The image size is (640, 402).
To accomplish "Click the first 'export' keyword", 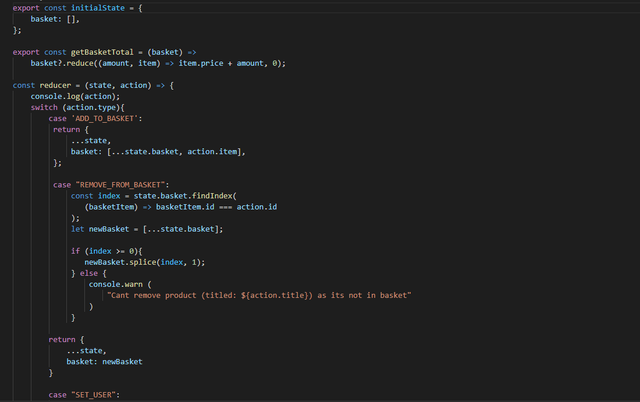I will click(26, 8).
